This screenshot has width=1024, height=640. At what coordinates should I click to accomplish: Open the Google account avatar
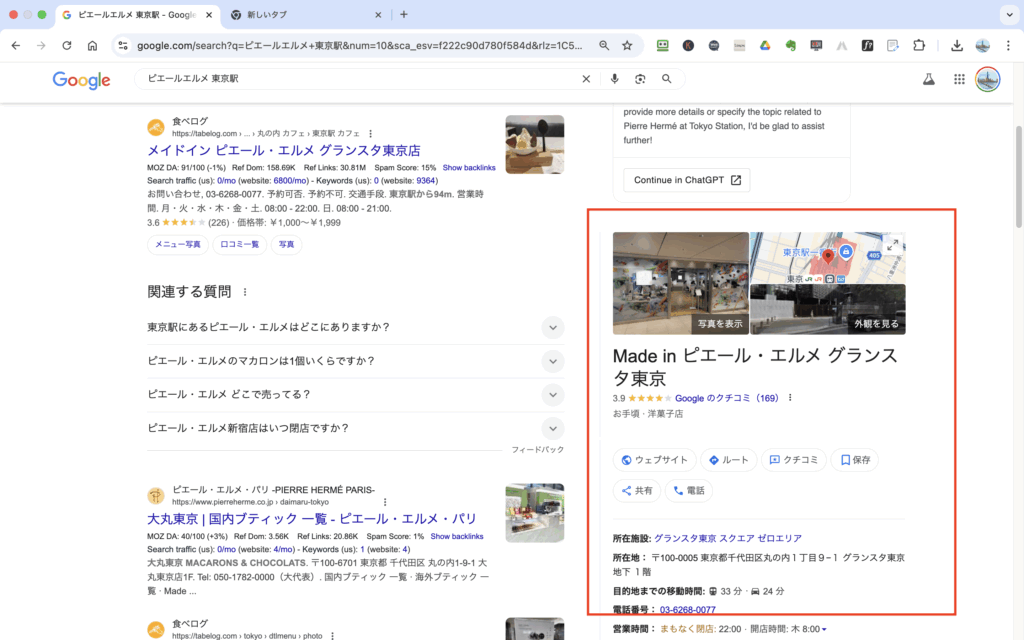pos(987,80)
